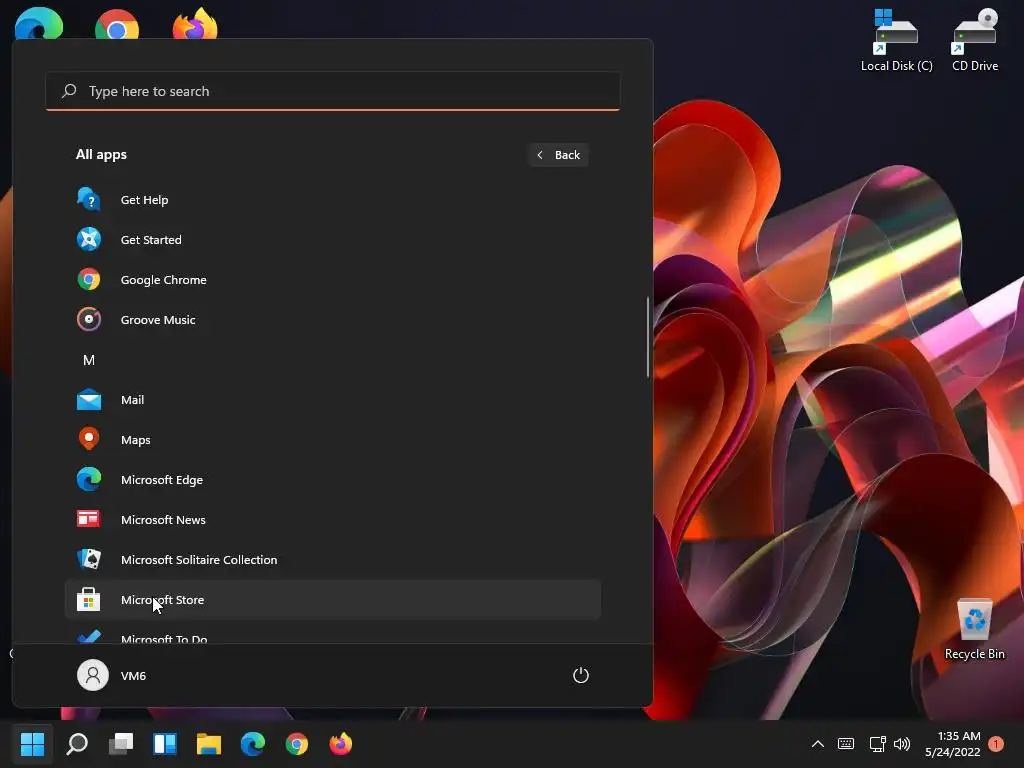Open Firefox from the taskbar
This screenshot has height=768, width=1024.
(x=340, y=743)
